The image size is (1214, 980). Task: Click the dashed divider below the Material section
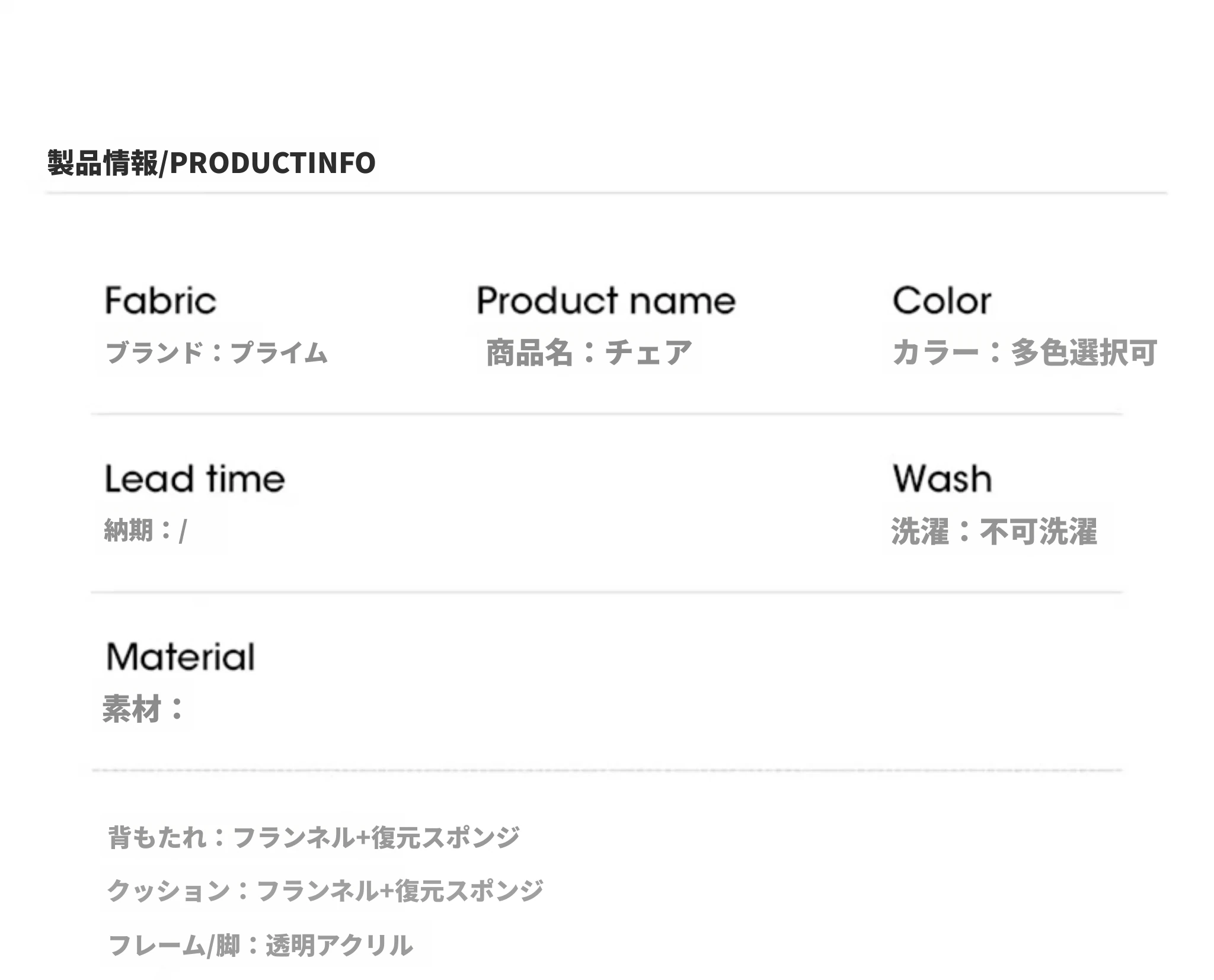606,770
